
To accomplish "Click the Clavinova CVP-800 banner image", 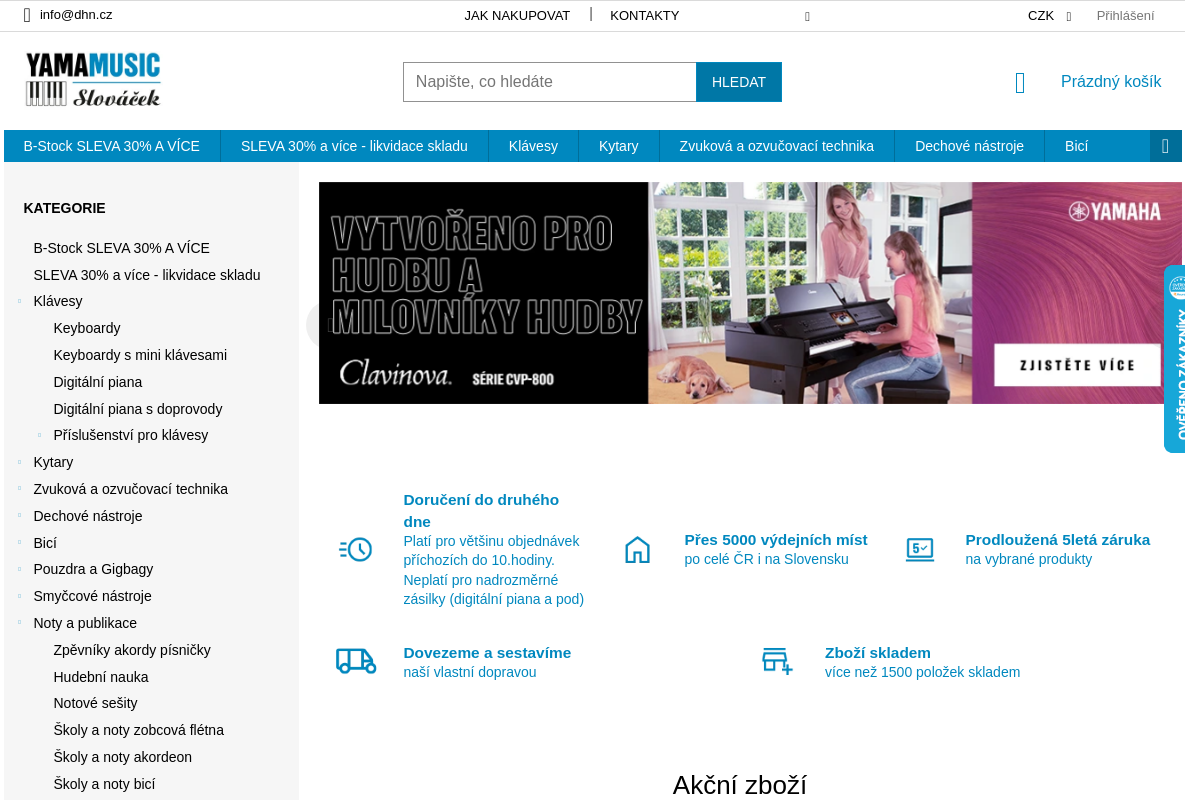I will 750,293.
